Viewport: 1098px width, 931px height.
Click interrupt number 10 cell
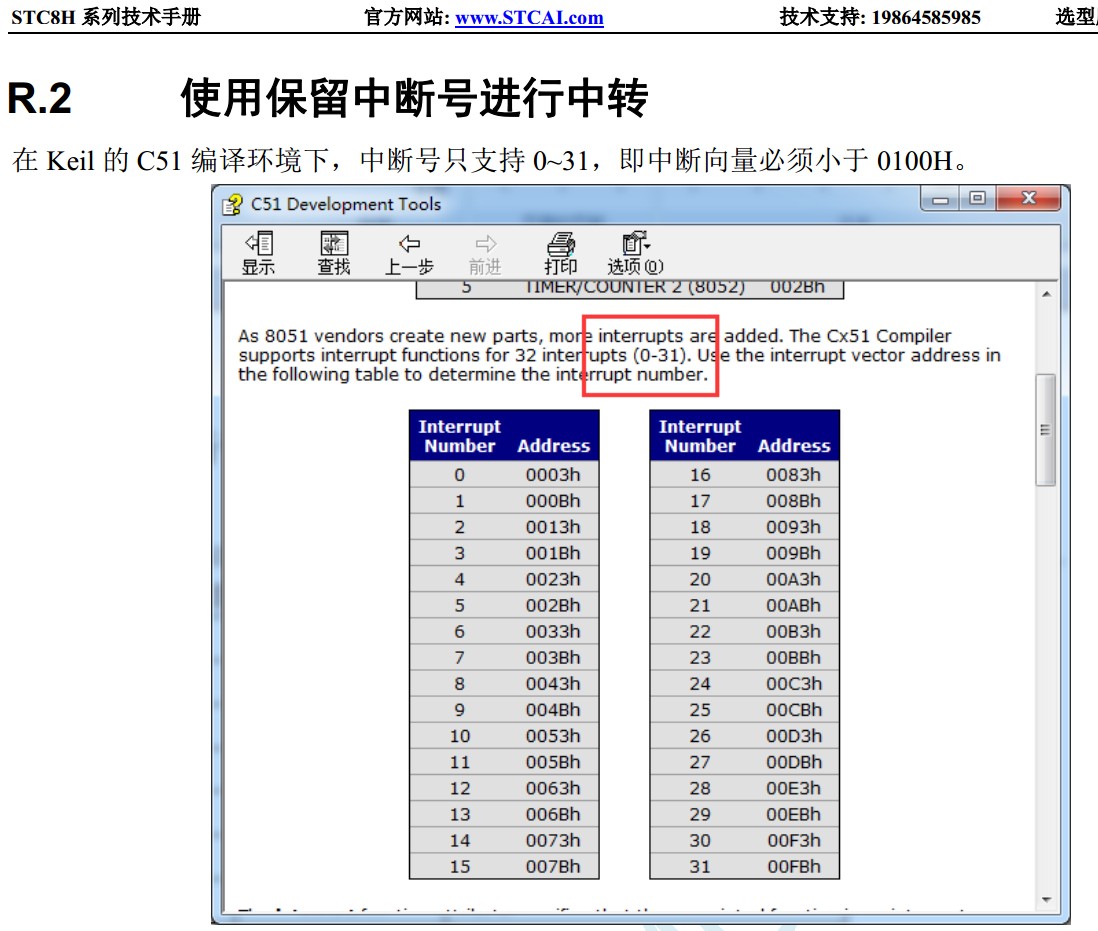tap(460, 736)
